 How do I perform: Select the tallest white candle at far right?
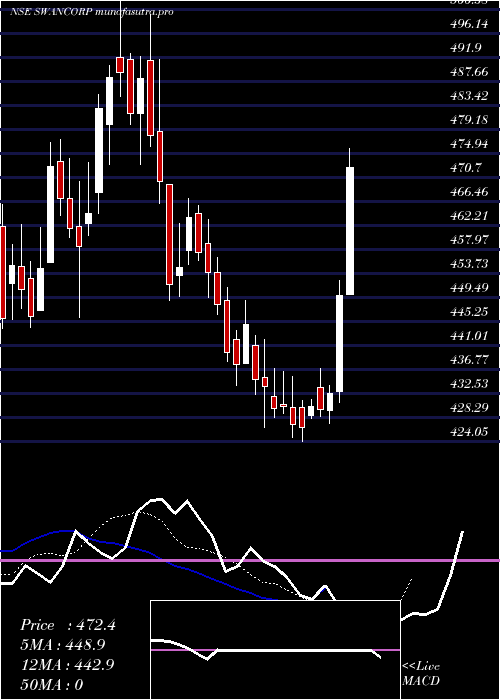click(350, 231)
